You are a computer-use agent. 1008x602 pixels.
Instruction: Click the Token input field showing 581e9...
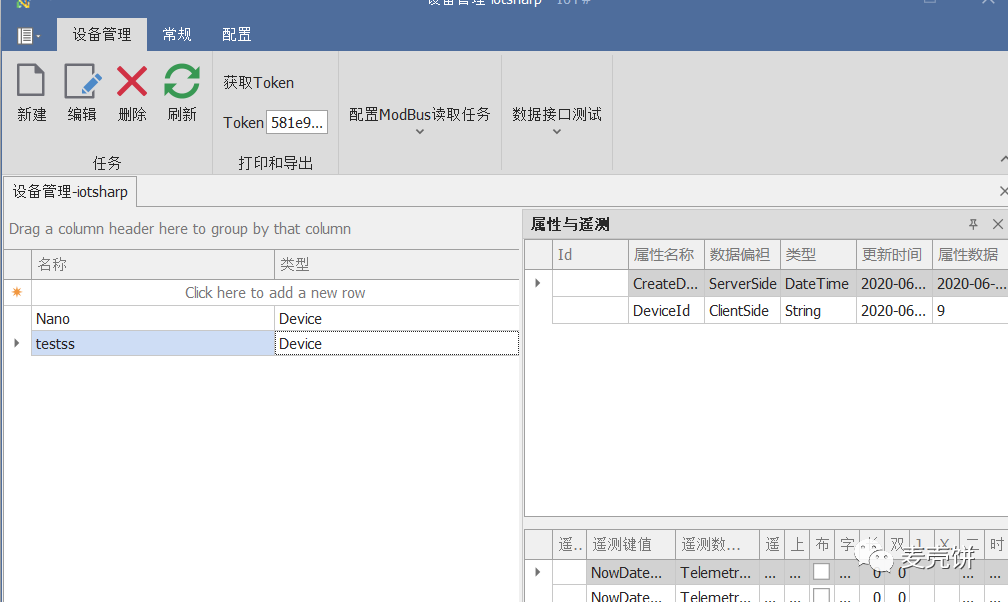pos(297,122)
